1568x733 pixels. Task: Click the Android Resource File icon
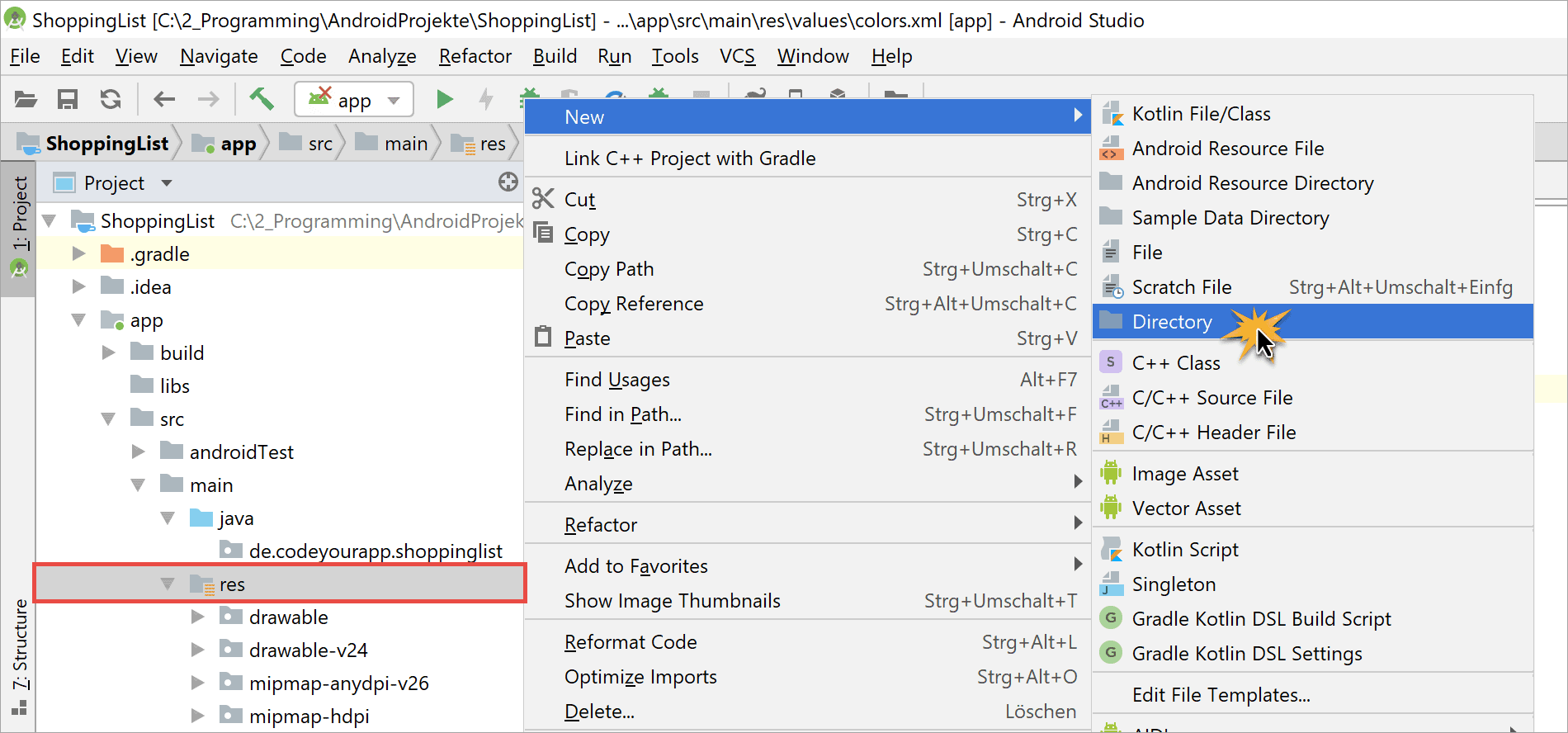tap(1112, 149)
